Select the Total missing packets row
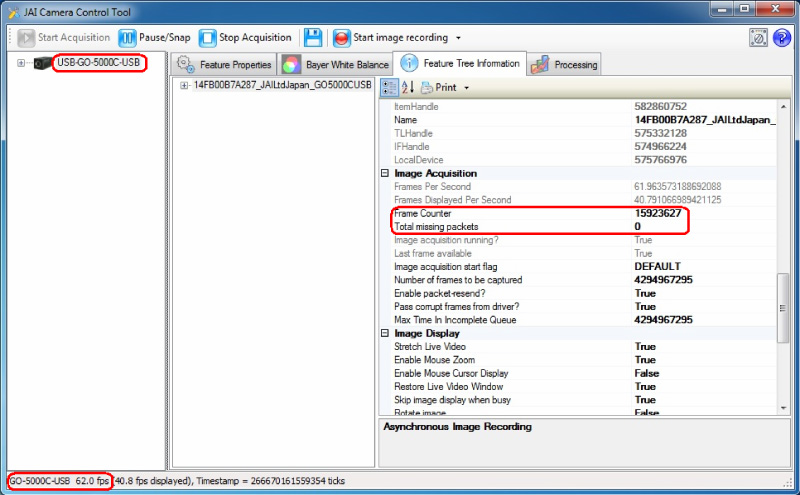The height and width of the screenshot is (495, 800). click(x=585, y=227)
